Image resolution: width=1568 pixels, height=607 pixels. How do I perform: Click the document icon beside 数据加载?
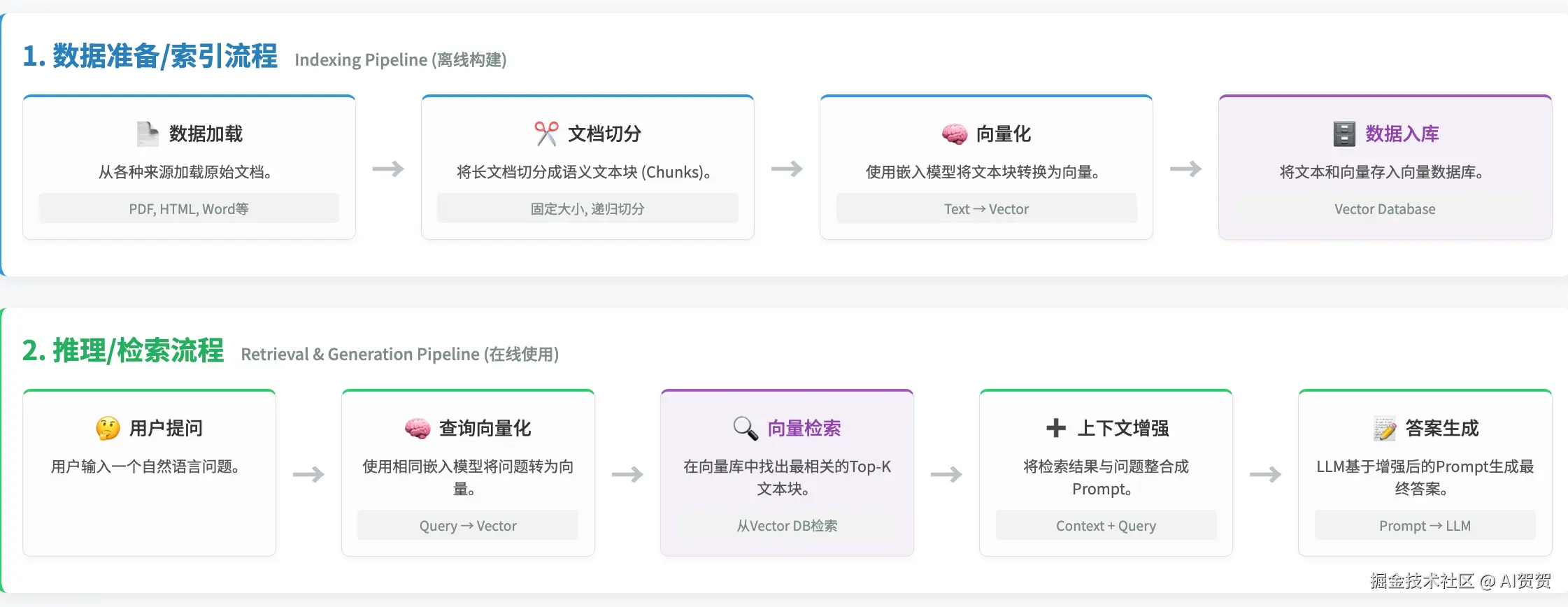tap(148, 134)
